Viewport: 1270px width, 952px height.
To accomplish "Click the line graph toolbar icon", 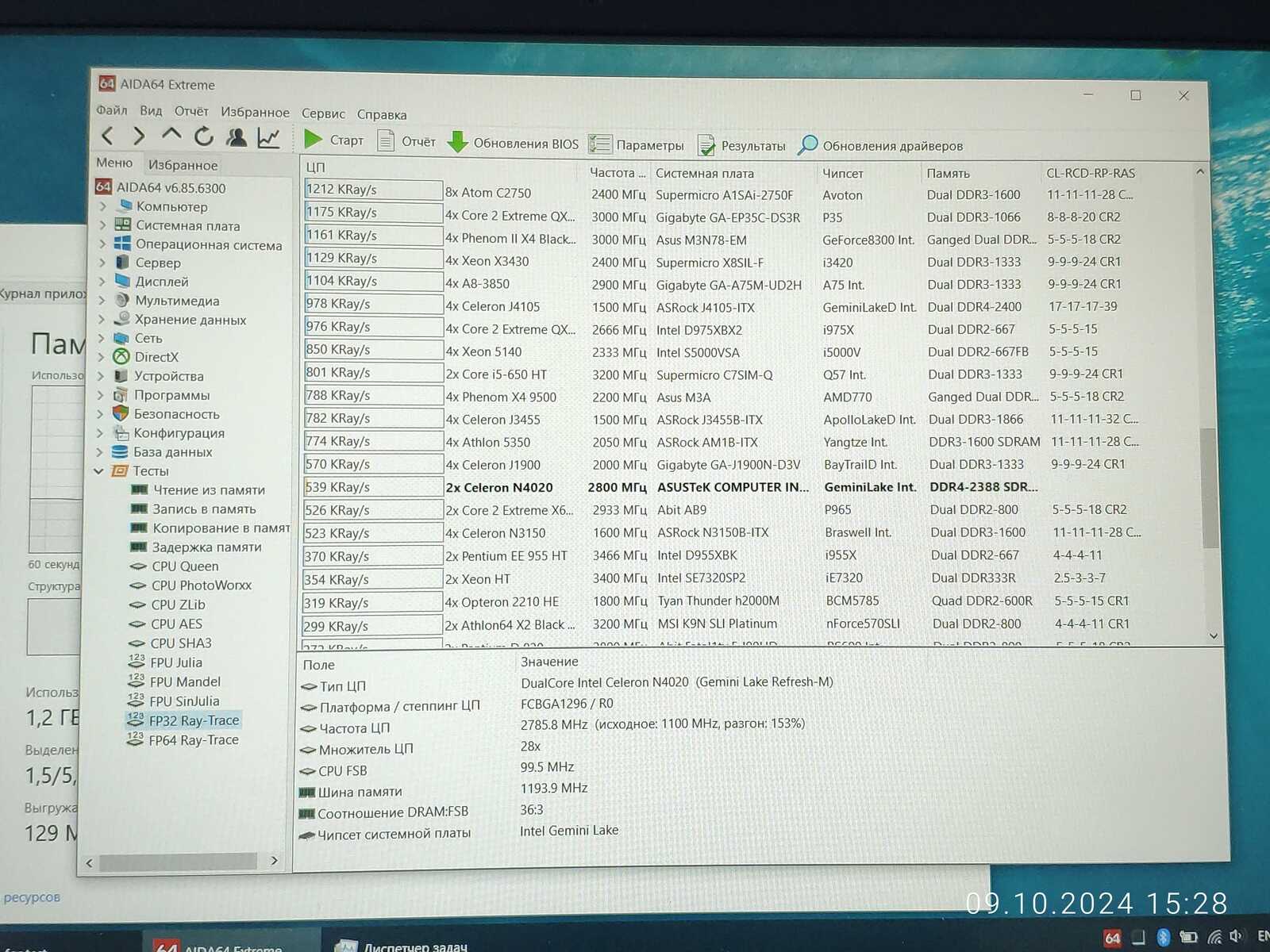I will tap(268, 139).
